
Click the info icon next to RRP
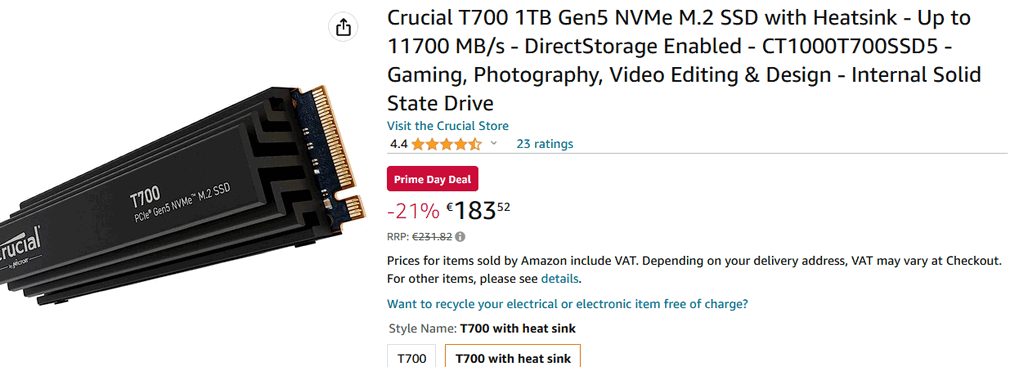460,236
